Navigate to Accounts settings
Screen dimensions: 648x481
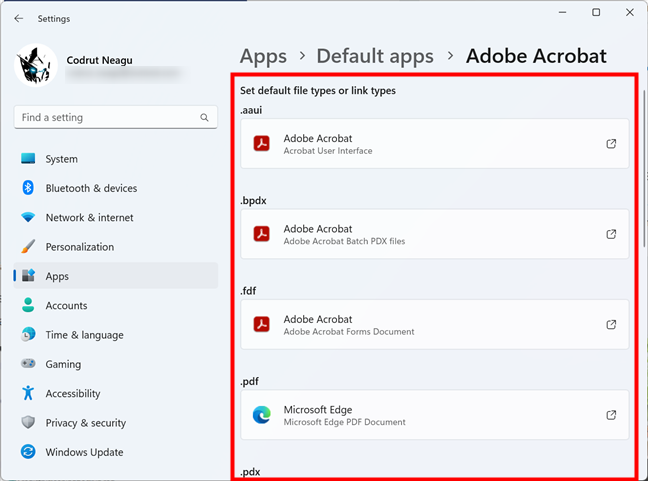[x=66, y=306]
